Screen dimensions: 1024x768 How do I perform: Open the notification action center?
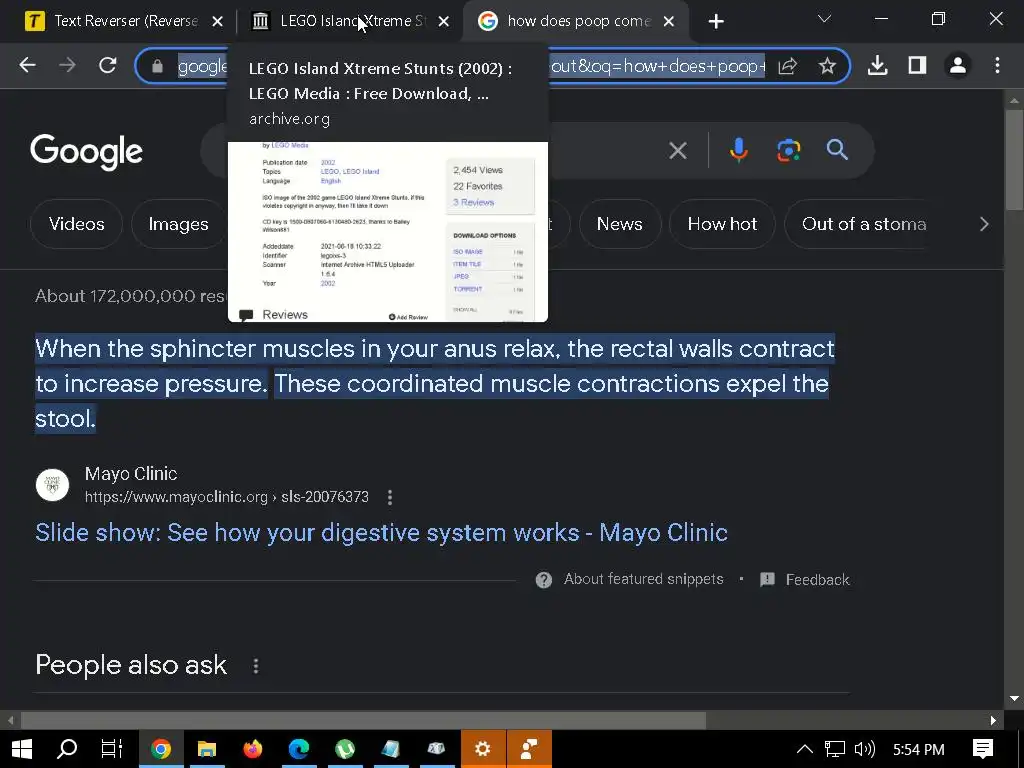tap(983, 749)
